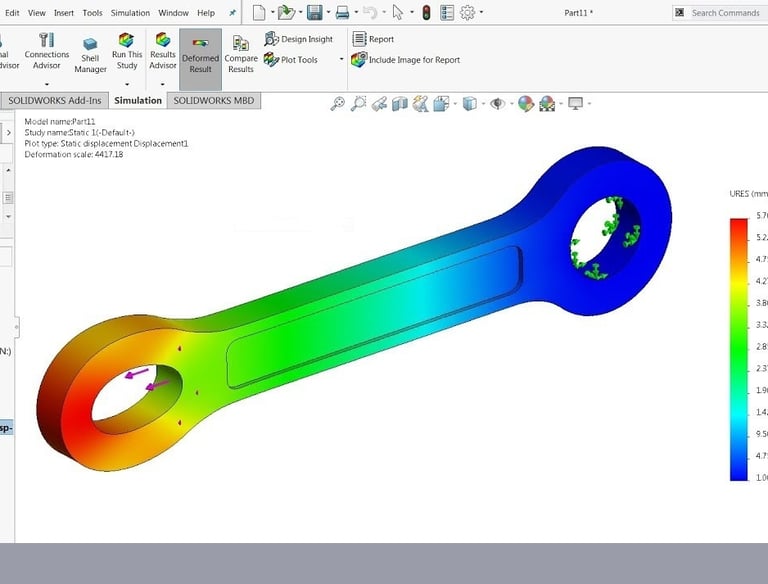Image resolution: width=768 pixels, height=584 pixels.
Task: Expand the Hide/Show Items dropdown arrow
Action: pos(511,103)
